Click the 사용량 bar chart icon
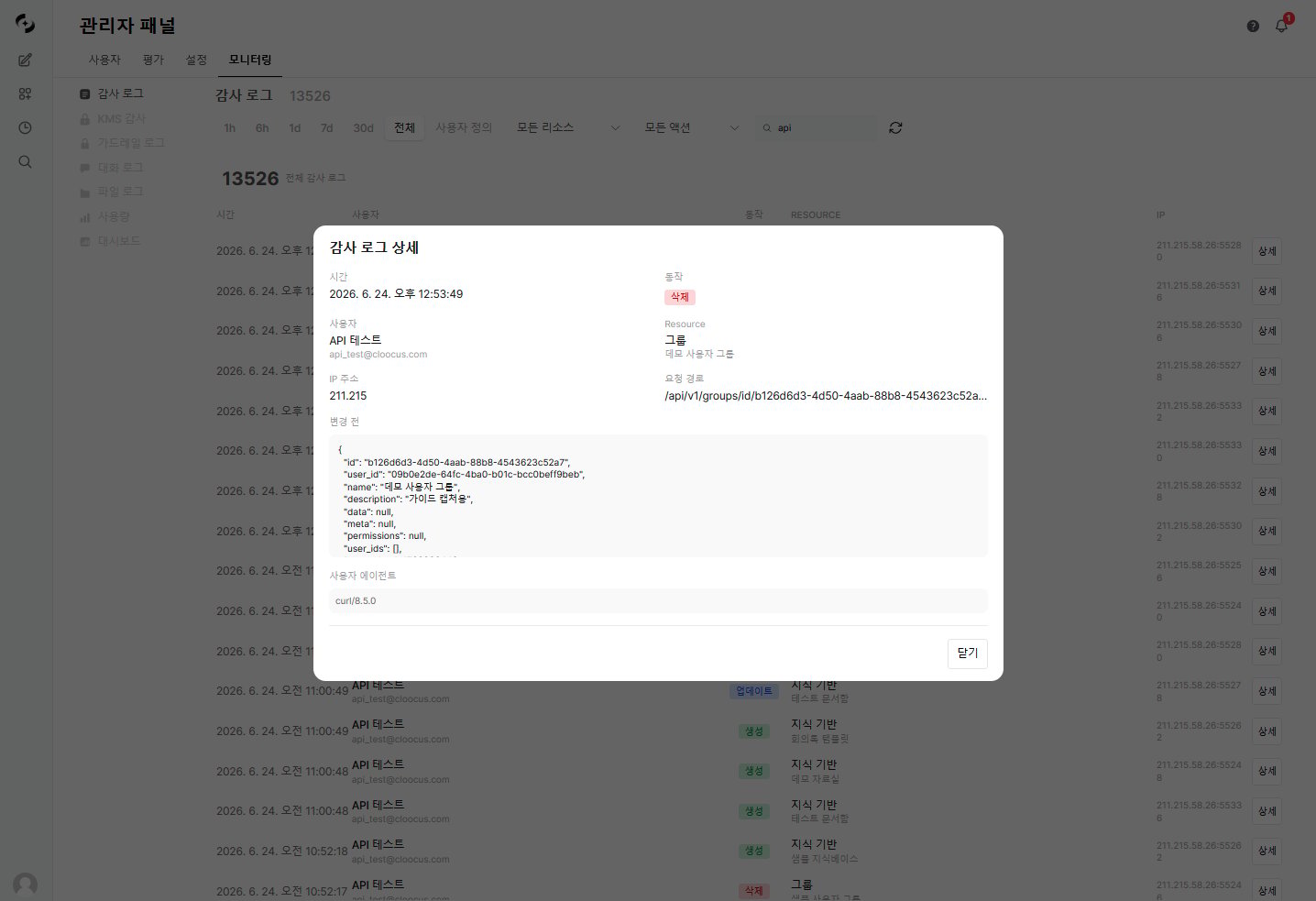1316x901 pixels. [84, 217]
